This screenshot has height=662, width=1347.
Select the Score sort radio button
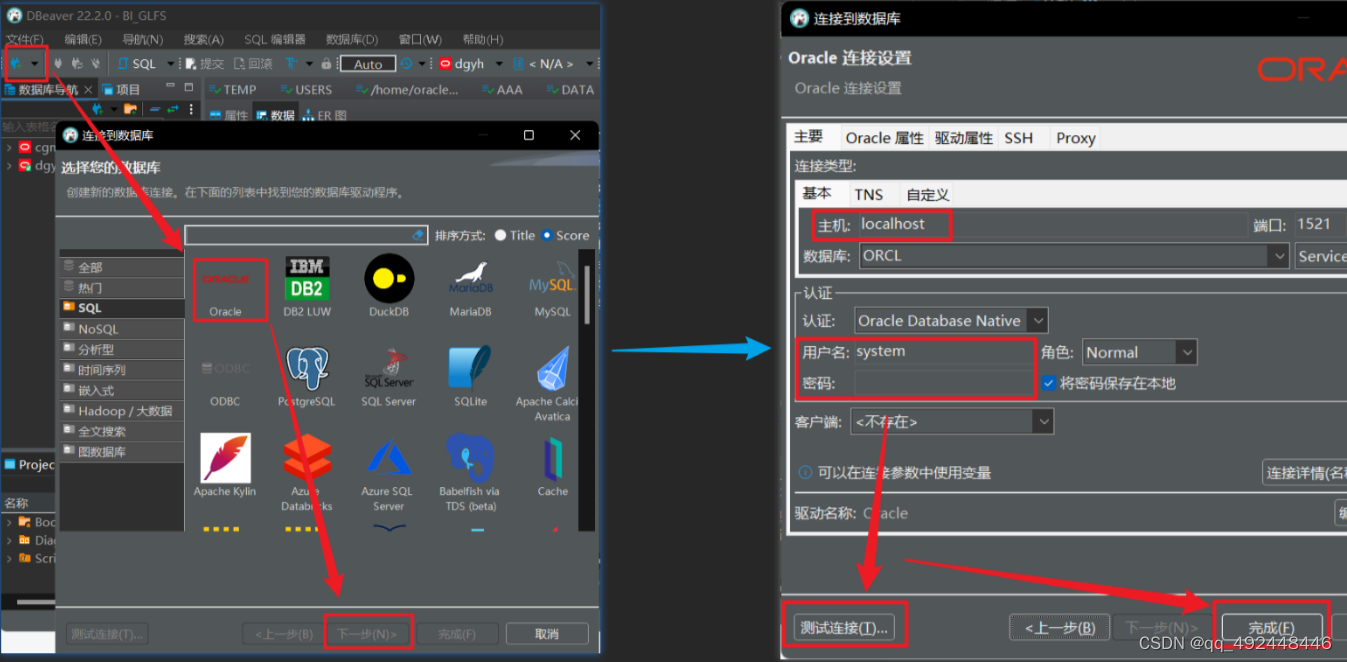(x=547, y=235)
